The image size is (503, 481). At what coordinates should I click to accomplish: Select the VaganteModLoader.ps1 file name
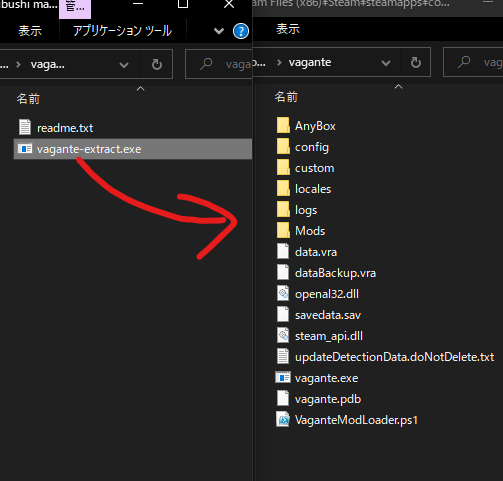pyautogui.click(x=356, y=420)
